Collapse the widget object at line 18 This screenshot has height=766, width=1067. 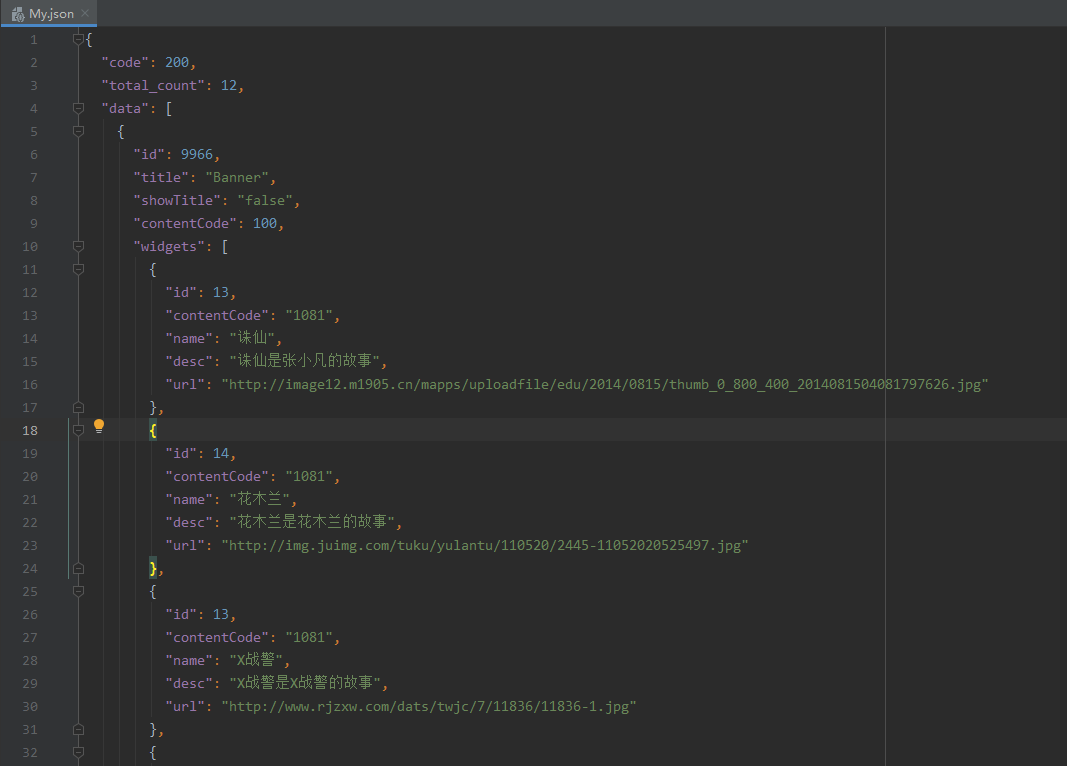pos(78,430)
